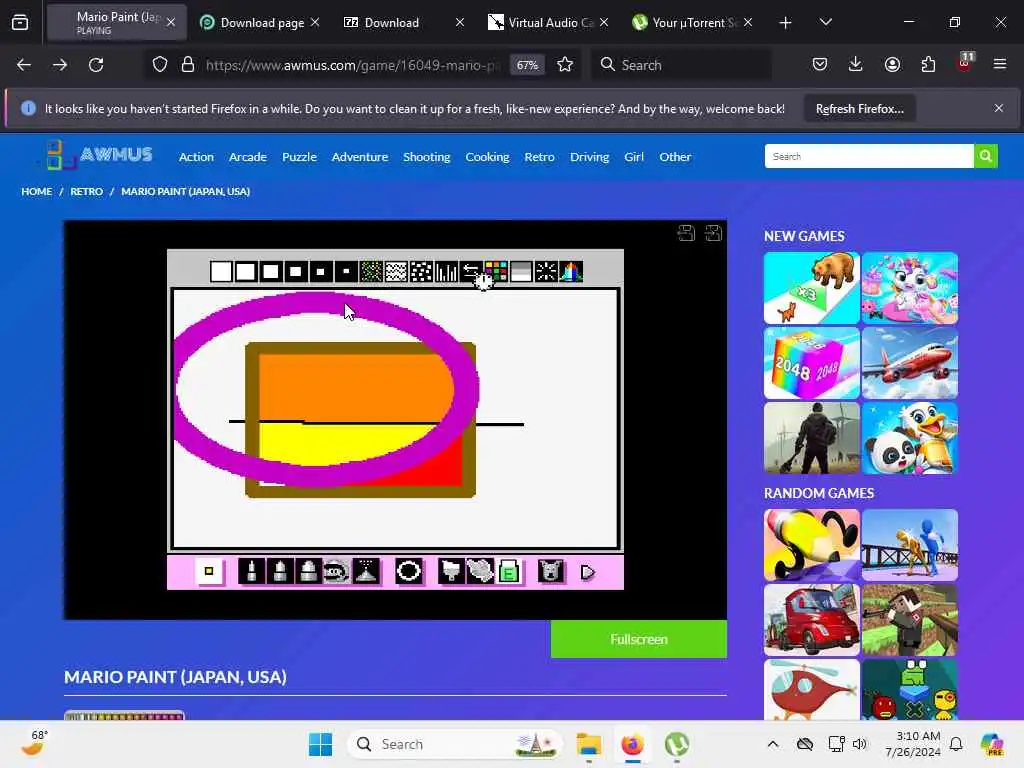Select the multicolor grid palette tile
The height and width of the screenshot is (768, 1024).
point(496,271)
